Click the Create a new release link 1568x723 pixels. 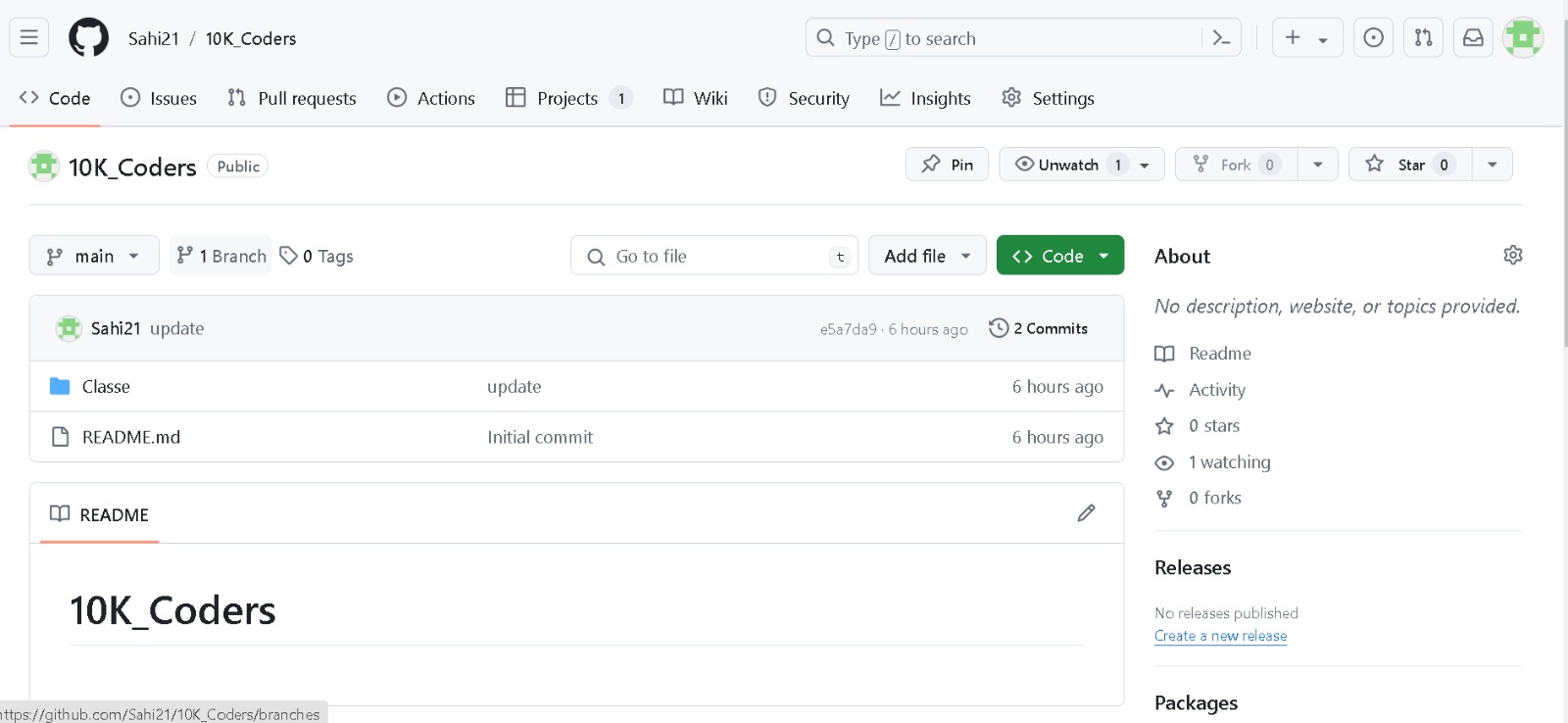(1220, 636)
